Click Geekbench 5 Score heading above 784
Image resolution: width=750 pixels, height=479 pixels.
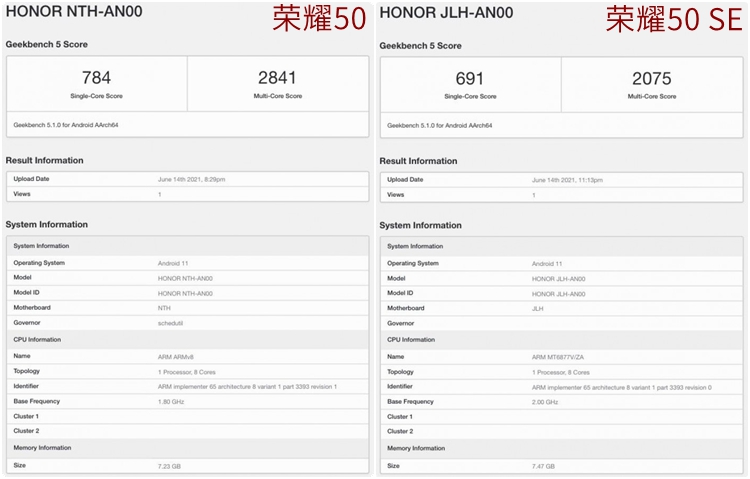(x=46, y=45)
